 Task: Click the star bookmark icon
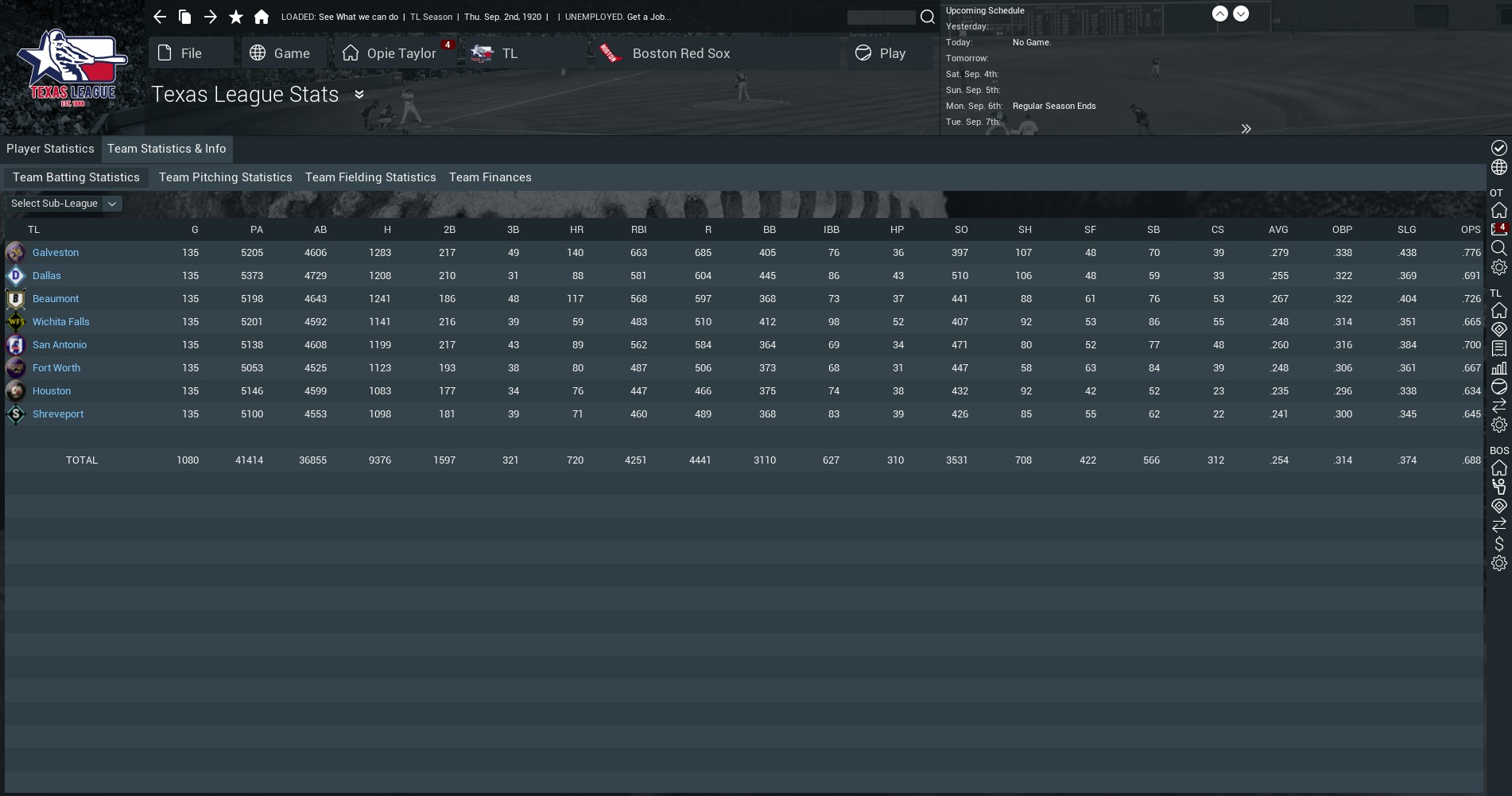[236, 17]
